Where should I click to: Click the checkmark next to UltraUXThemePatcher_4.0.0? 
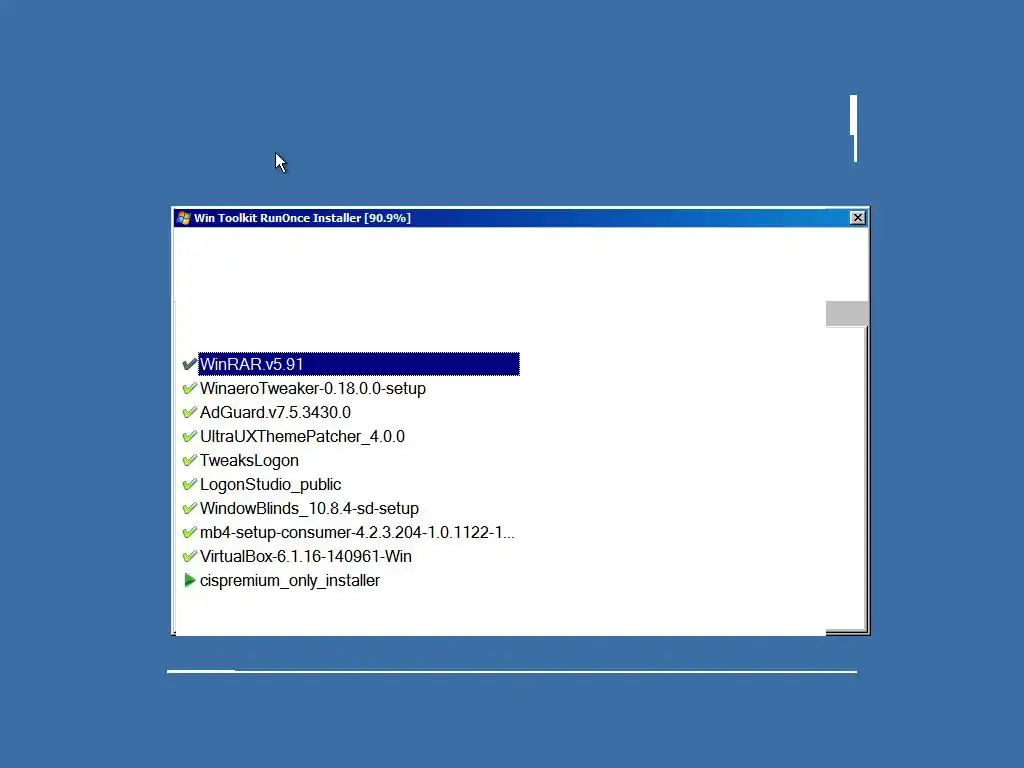click(189, 436)
